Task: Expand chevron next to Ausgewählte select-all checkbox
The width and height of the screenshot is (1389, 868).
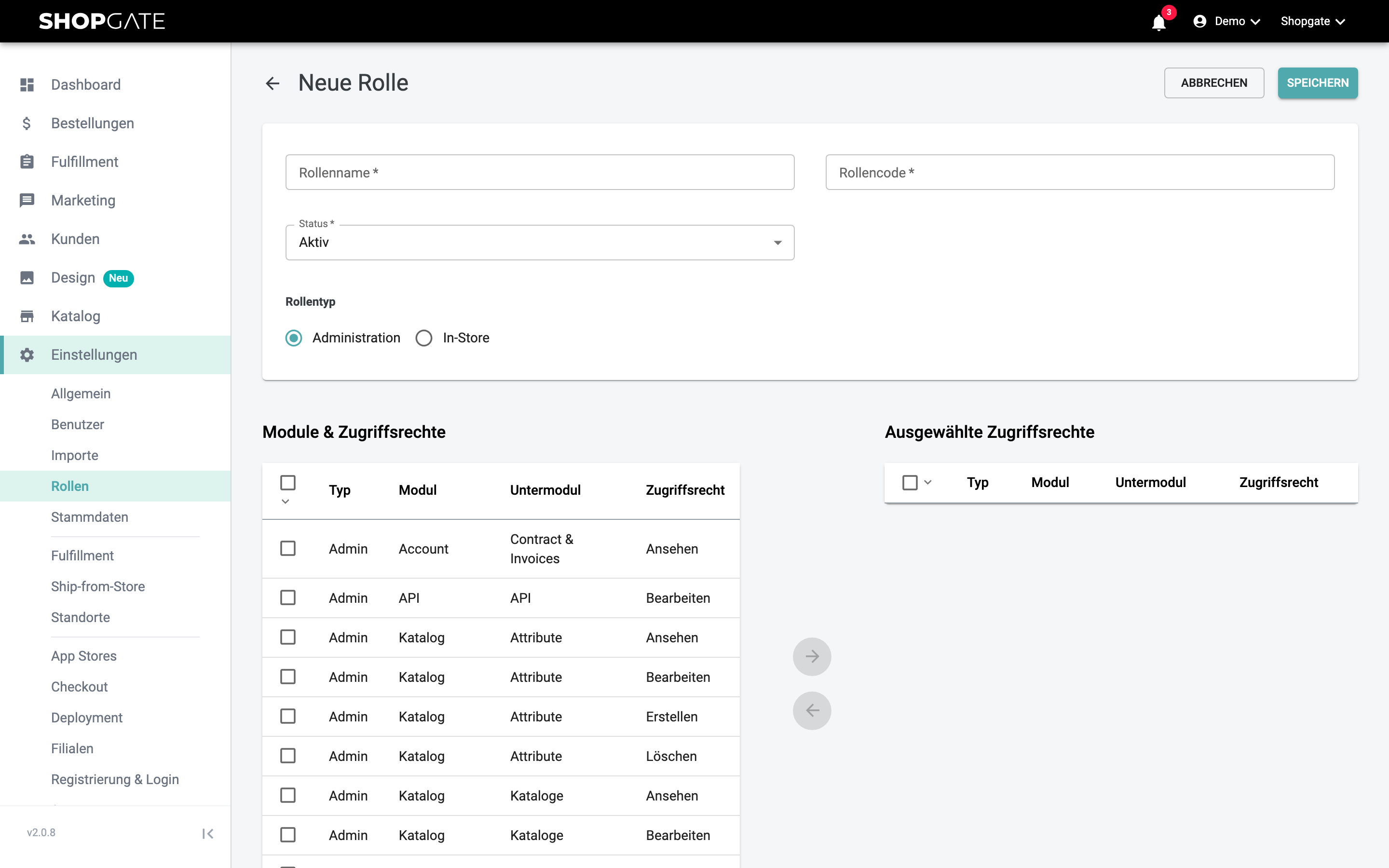Action: pos(927,482)
